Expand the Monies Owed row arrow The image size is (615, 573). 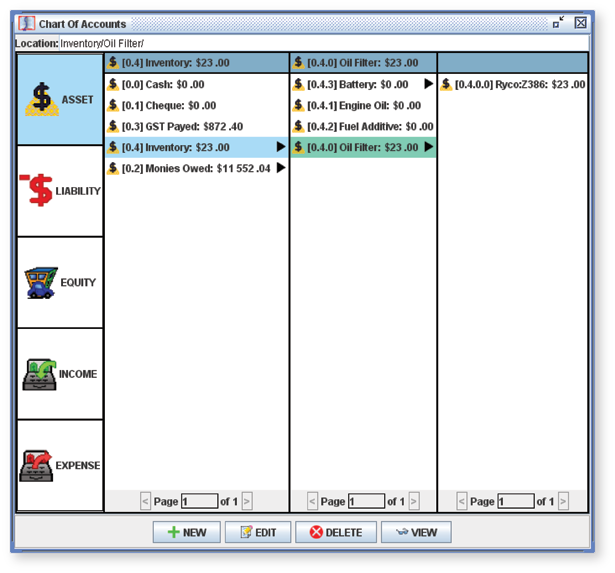click(x=281, y=168)
